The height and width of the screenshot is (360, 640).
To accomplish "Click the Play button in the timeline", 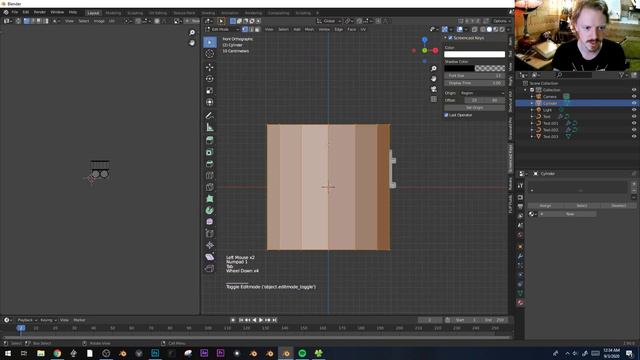I will pos(261,320).
